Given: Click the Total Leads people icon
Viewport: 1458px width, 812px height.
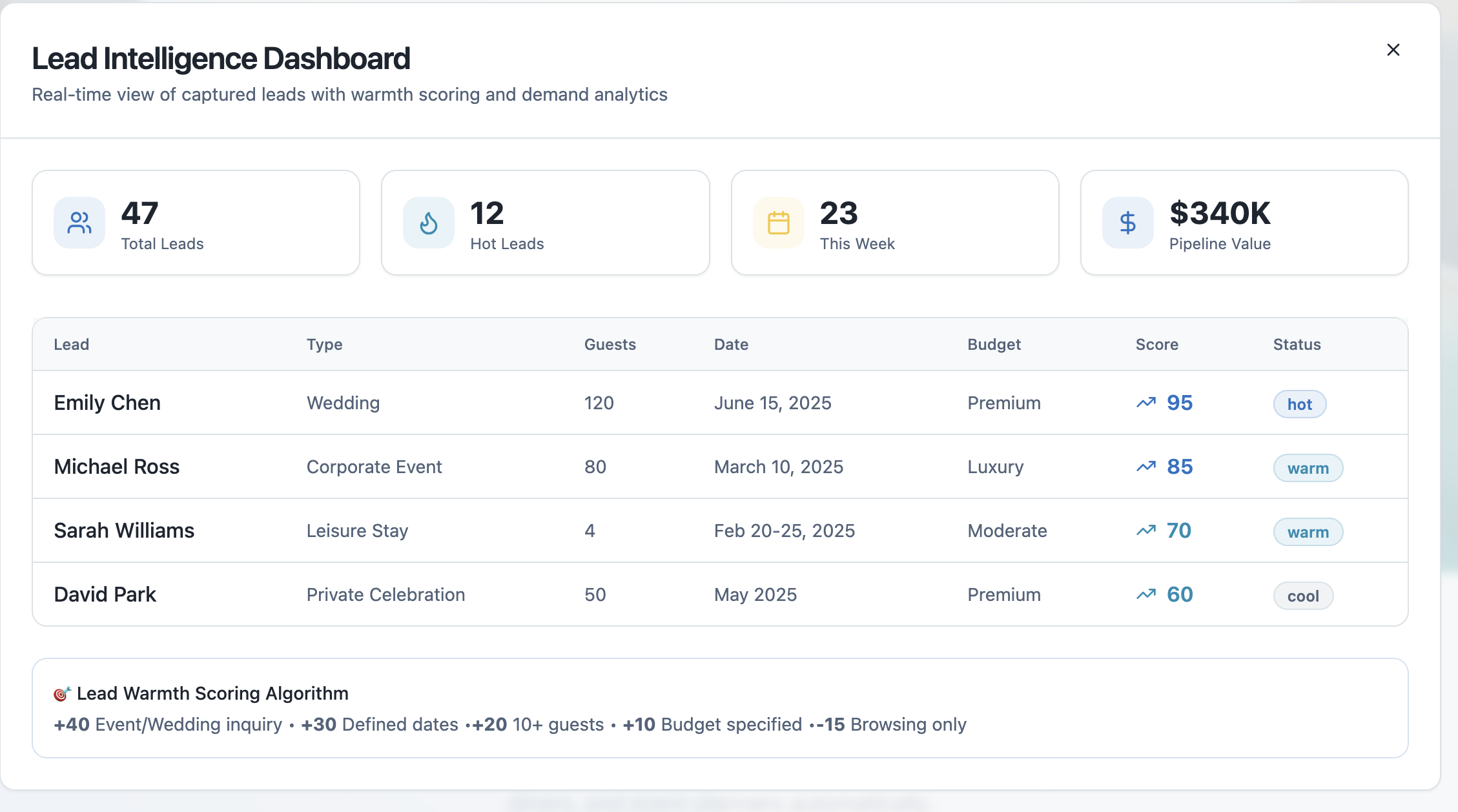Looking at the screenshot, I should pos(78,222).
